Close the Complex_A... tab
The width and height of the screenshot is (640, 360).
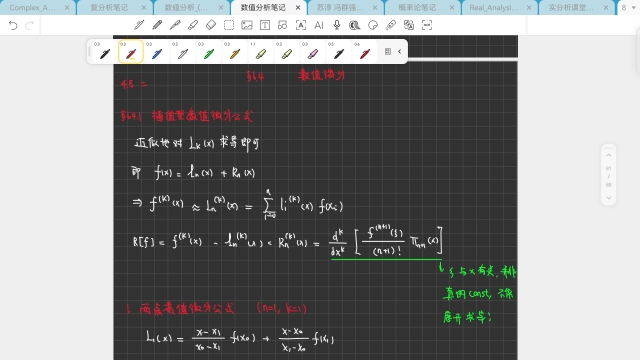[x=67, y=8]
